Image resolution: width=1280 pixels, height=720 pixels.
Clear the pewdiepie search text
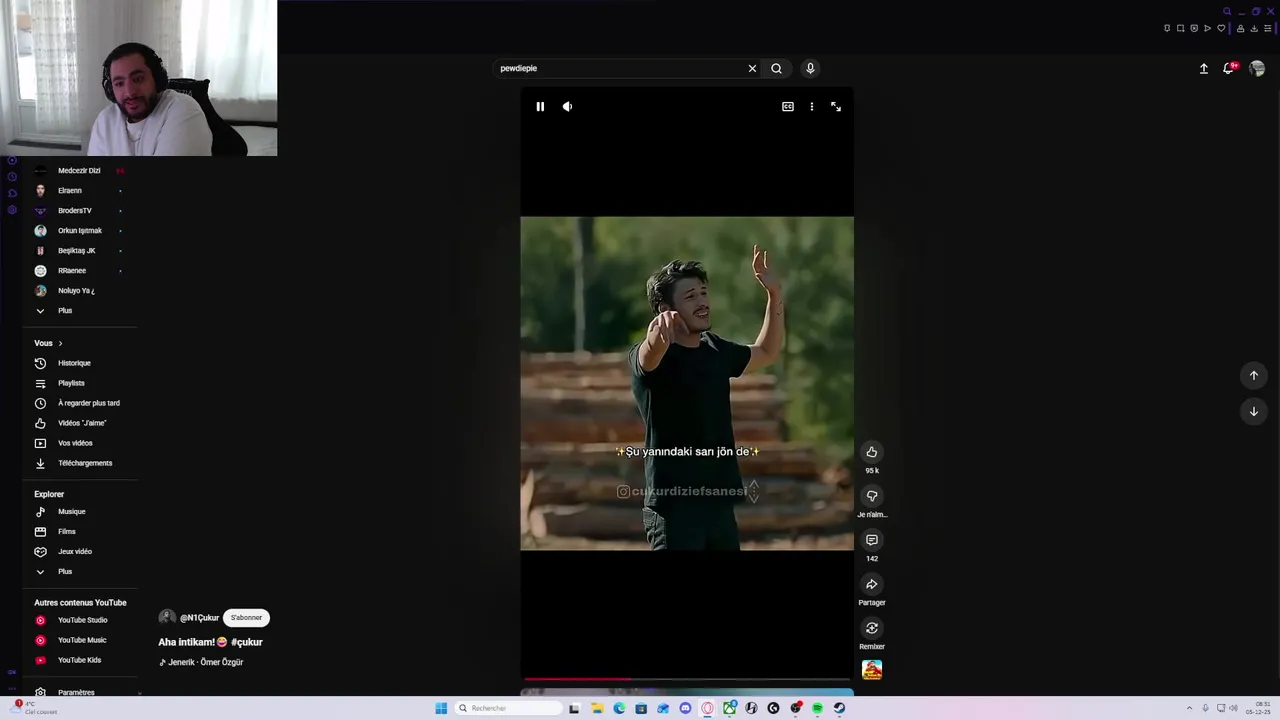coord(752,68)
